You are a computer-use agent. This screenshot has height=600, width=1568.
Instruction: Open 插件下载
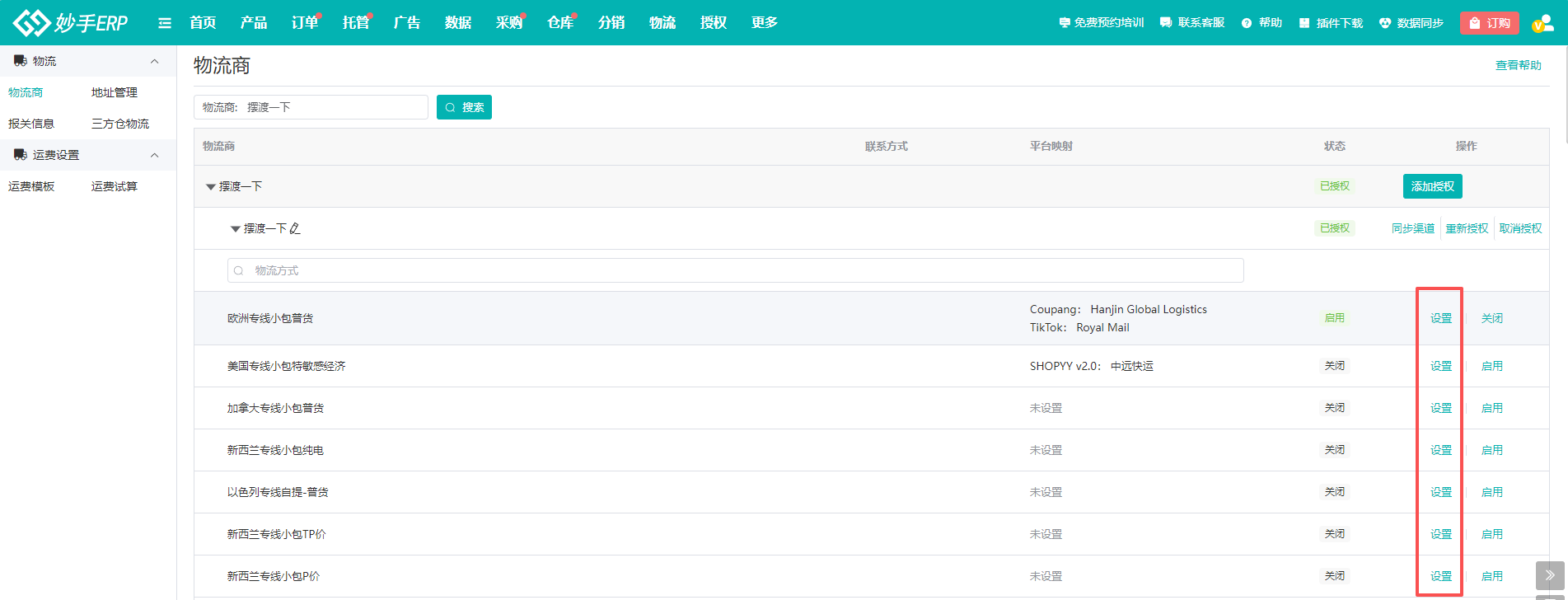tap(1330, 23)
